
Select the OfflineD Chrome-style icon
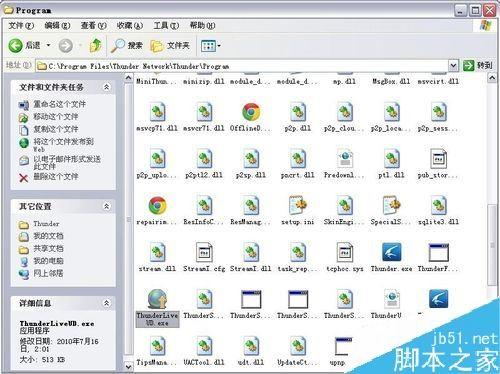coord(251,112)
